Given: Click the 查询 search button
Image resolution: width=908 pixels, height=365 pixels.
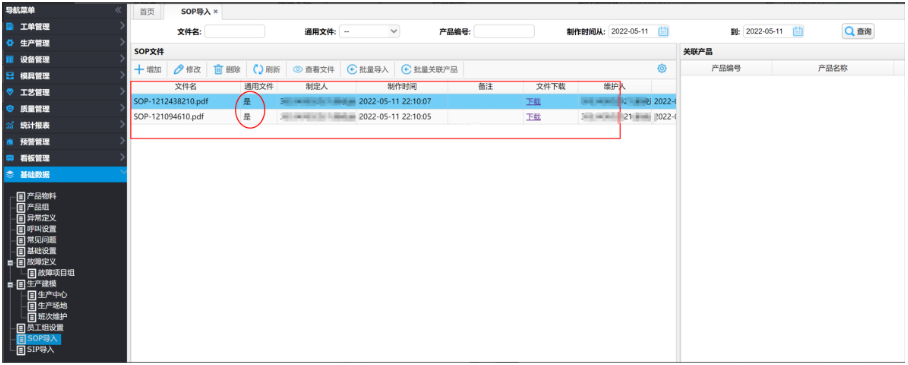Looking at the screenshot, I should click(858, 32).
